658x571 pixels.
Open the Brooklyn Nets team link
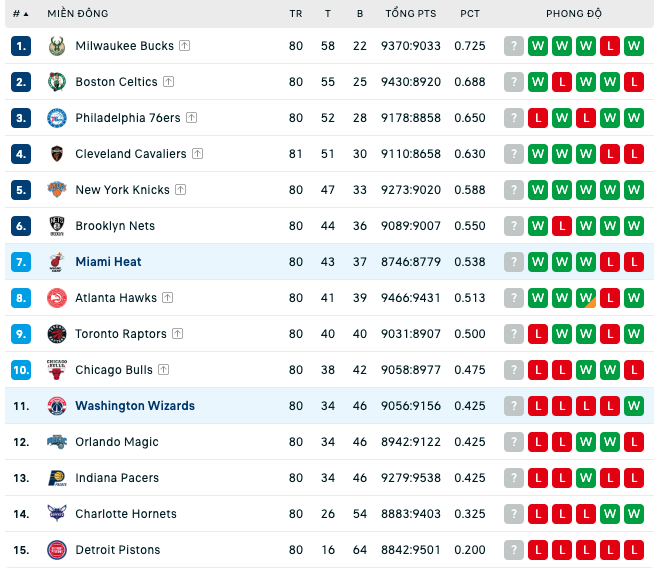click(x=115, y=226)
